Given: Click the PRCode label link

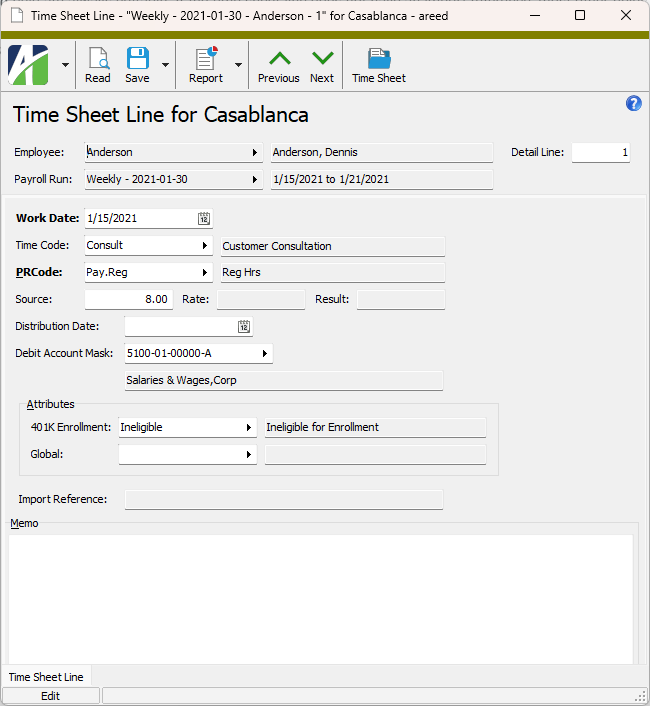Looking at the screenshot, I should [39, 272].
